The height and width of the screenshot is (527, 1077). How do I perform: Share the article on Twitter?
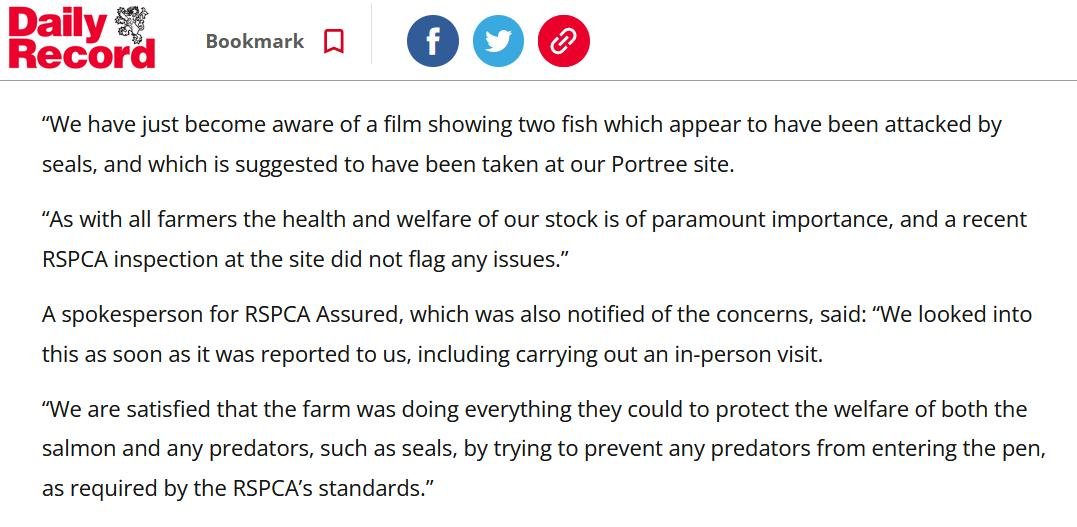point(498,41)
